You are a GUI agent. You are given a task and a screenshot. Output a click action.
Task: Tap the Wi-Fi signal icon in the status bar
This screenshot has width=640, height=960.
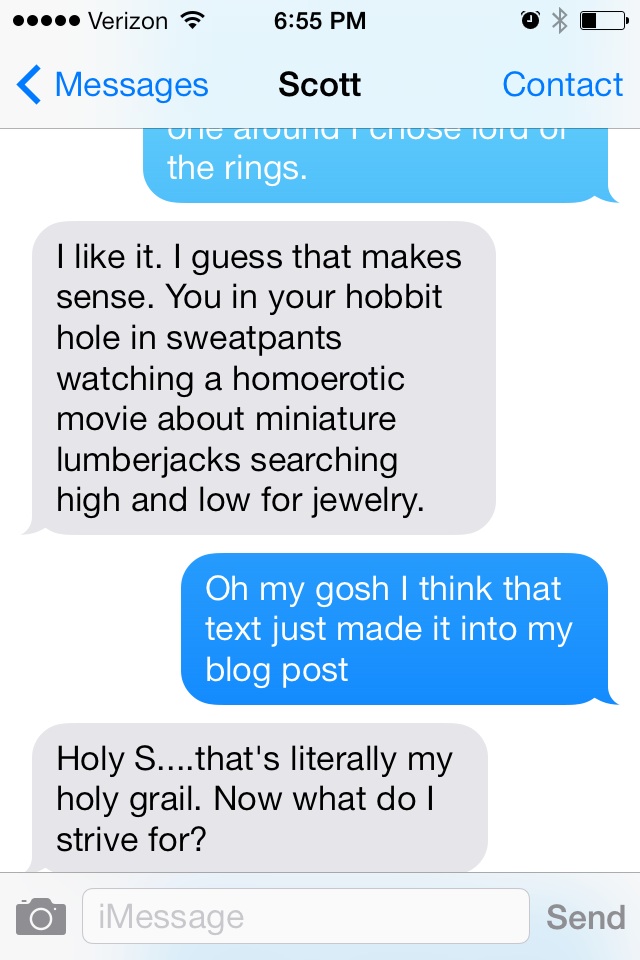click(x=192, y=21)
